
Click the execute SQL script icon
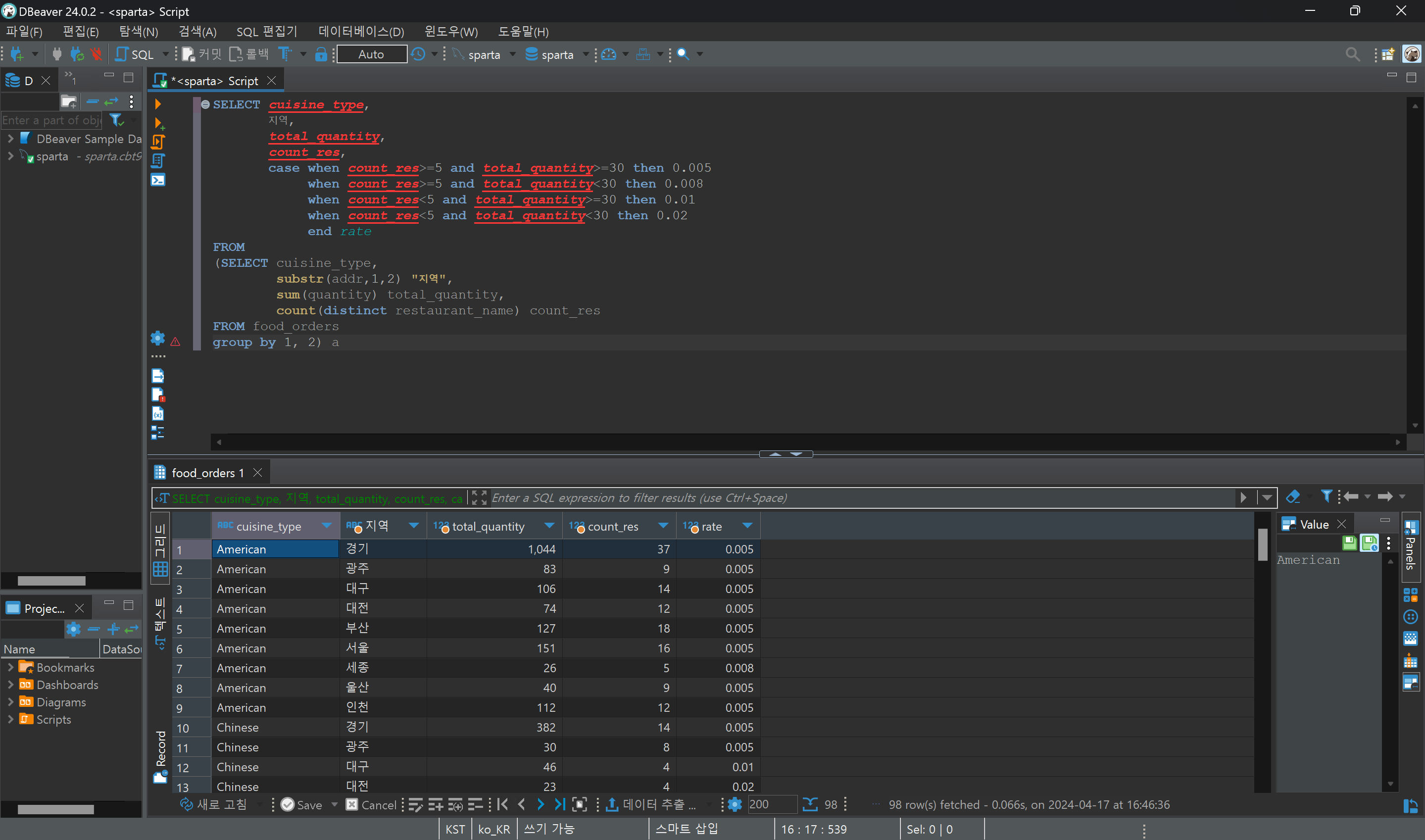click(158, 142)
